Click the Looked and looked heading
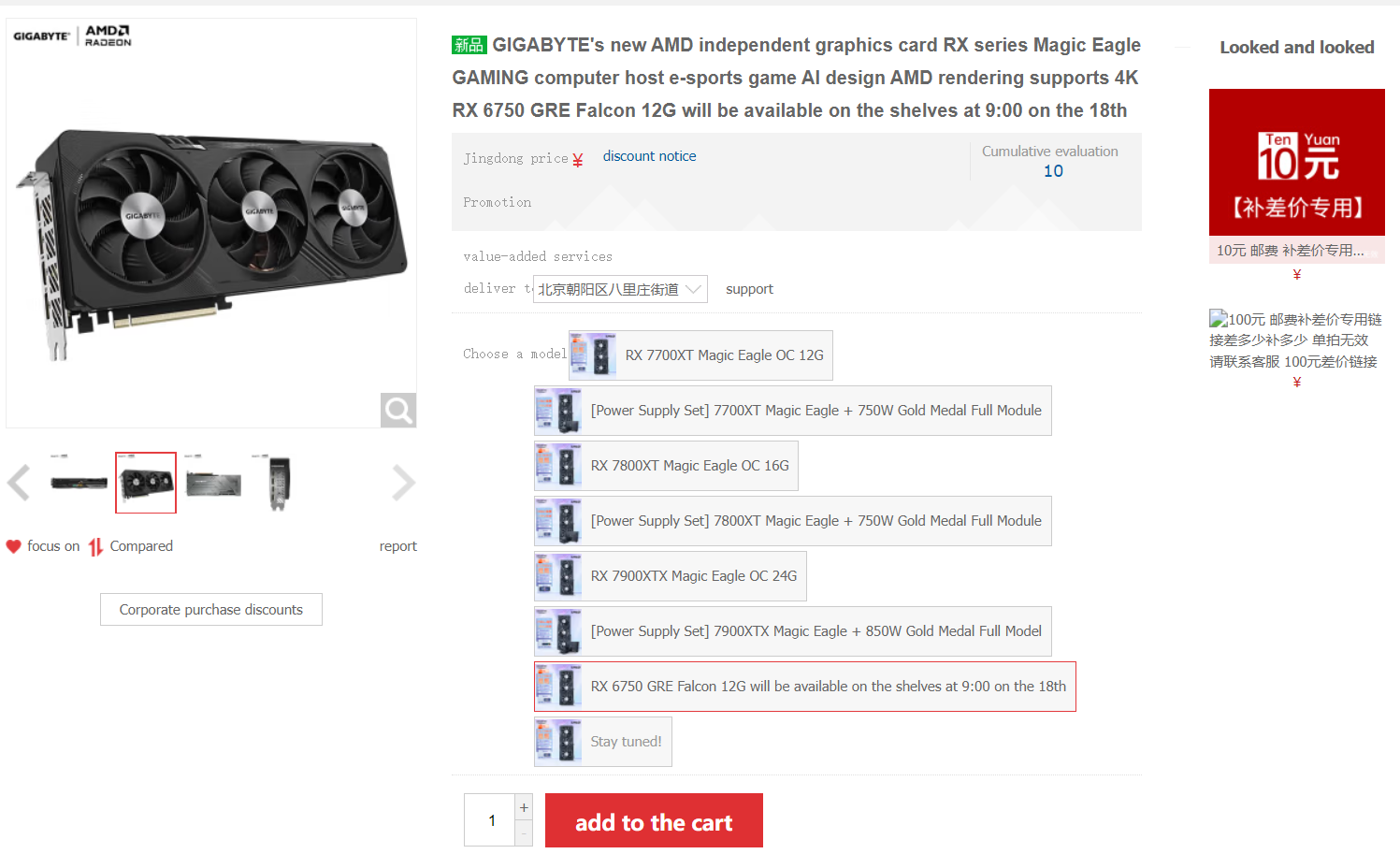 (x=1297, y=47)
